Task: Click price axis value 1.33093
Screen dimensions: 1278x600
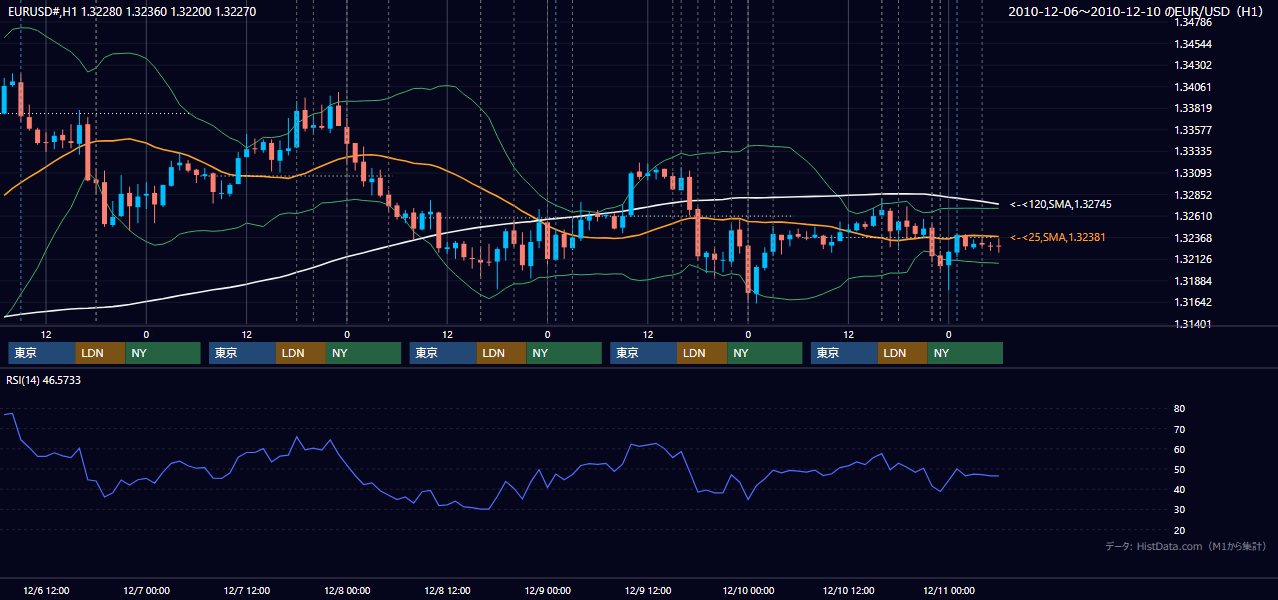Action: pyautogui.click(x=1193, y=173)
